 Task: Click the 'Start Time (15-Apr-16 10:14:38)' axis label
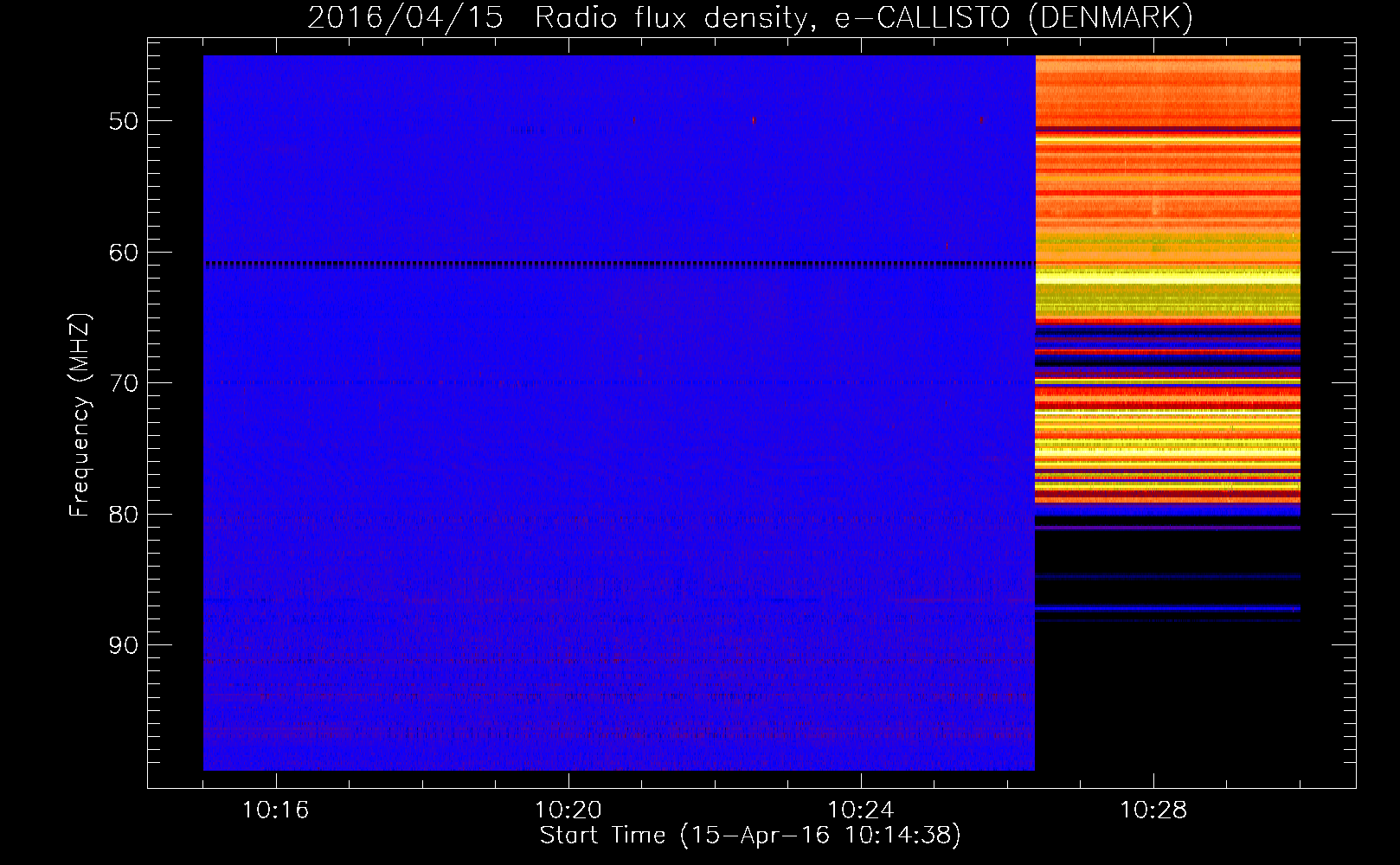(750, 836)
